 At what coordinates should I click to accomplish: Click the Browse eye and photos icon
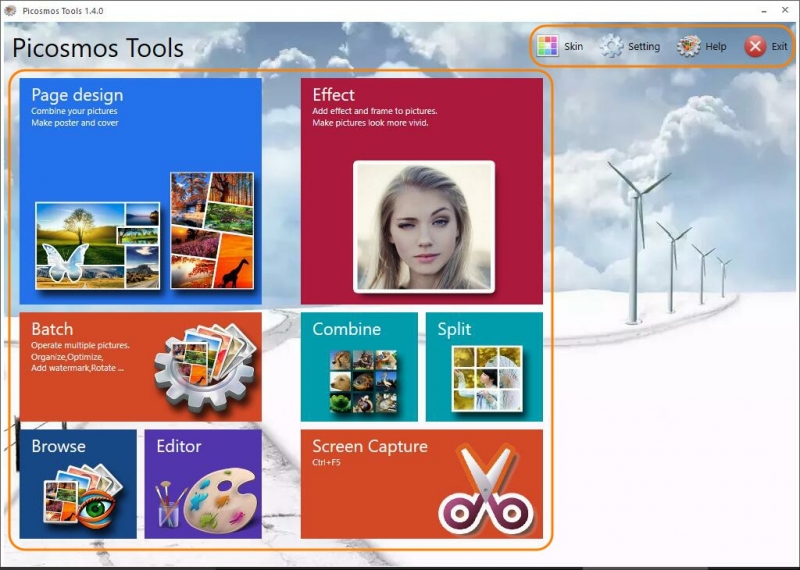[x=83, y=497]
